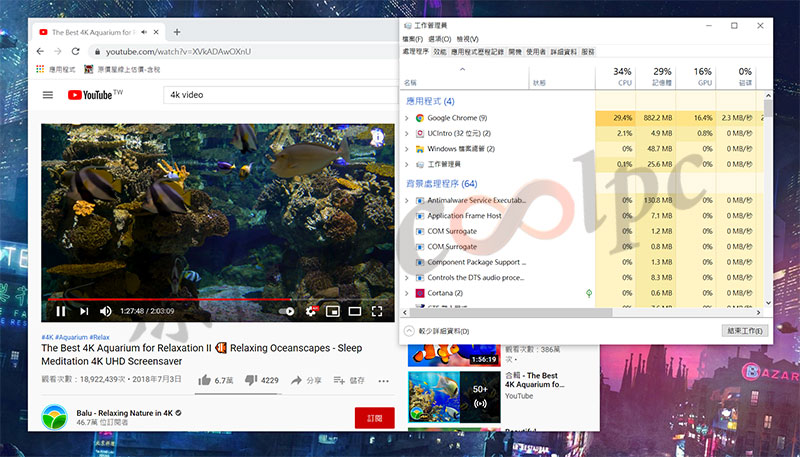This screenshot has height=457, width=800.
Task: Switch to the Performance tab
Action: (440, 52)
